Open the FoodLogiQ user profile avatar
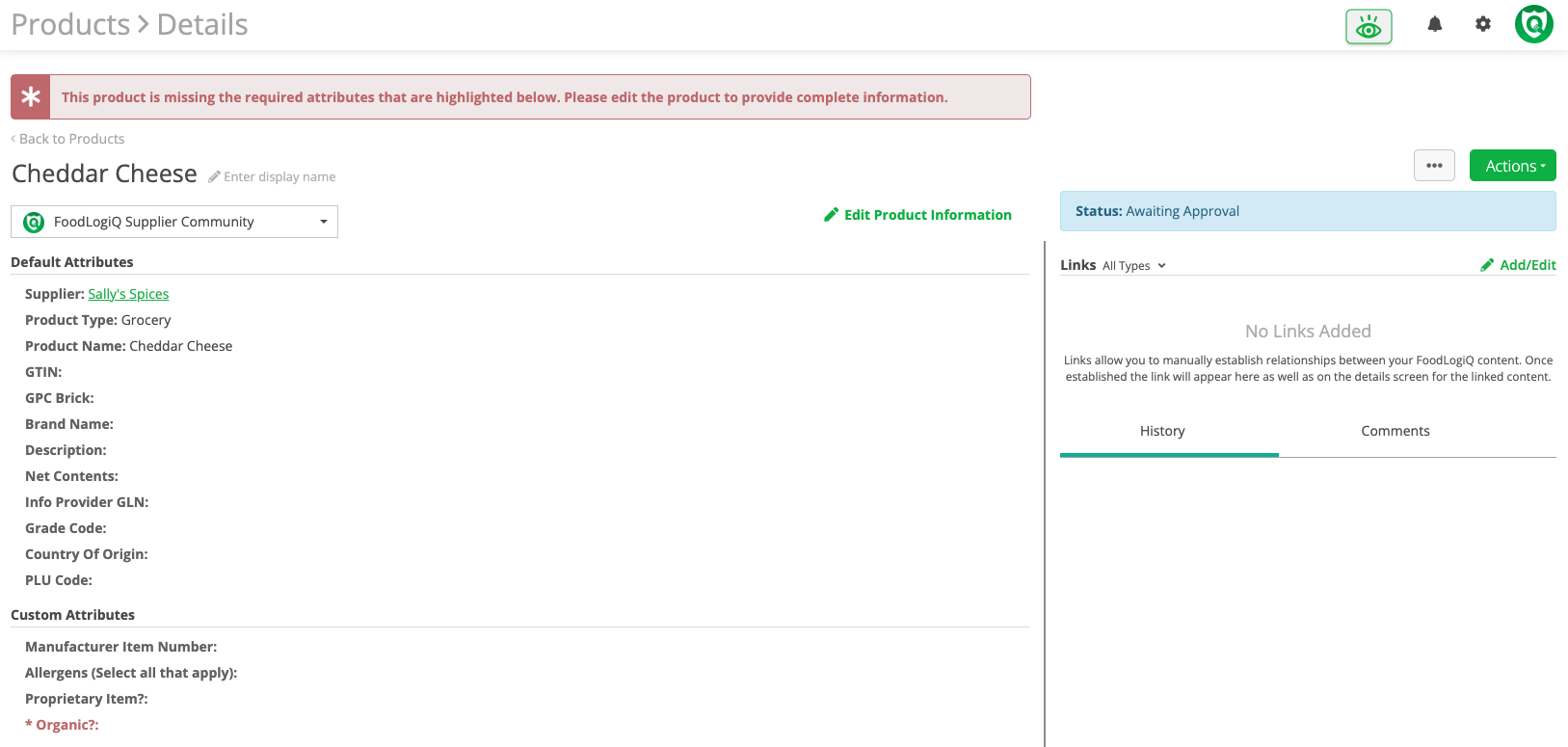Image resolution: width=1568 pixels, height=747 pixels. click(1534, 24)
